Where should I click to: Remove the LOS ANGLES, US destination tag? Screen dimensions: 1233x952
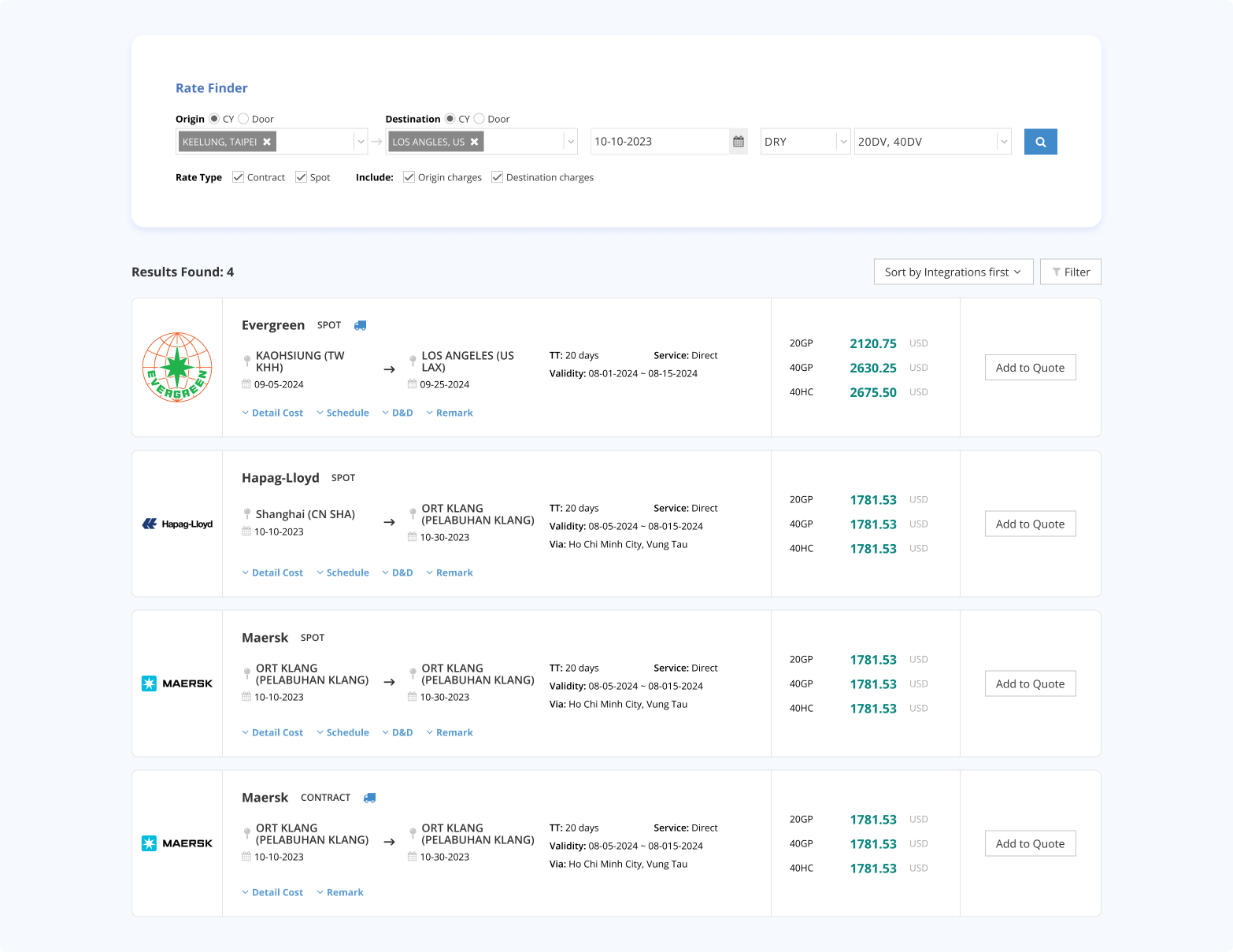pos(475,142)
